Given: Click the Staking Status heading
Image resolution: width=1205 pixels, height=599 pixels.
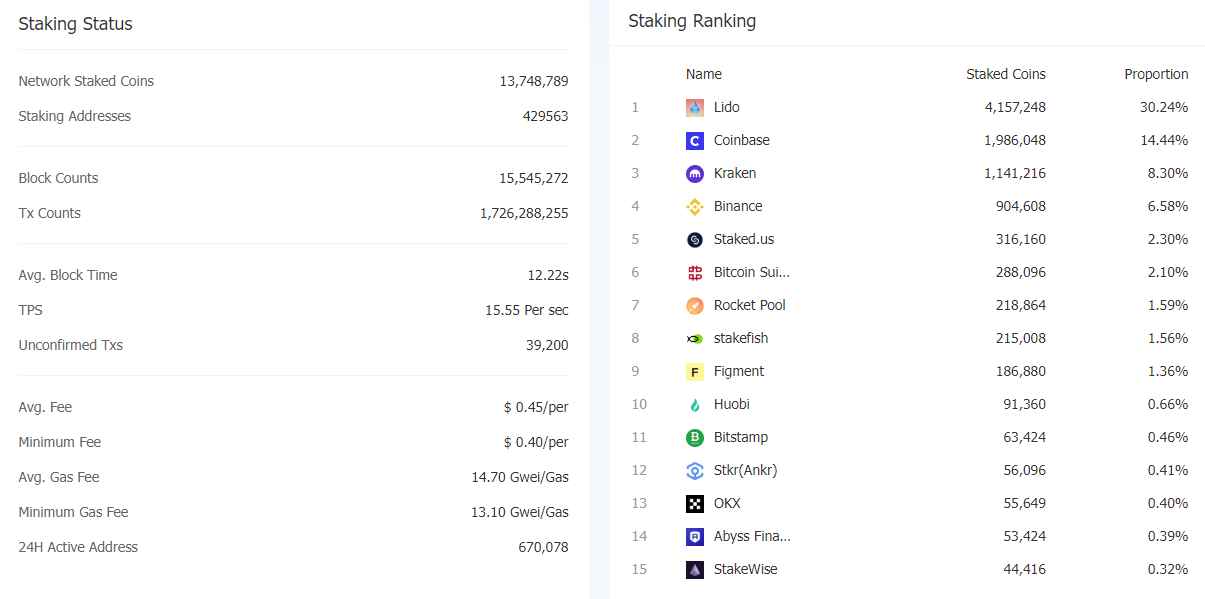Looking at the screenshot, I should pos(75,24).
